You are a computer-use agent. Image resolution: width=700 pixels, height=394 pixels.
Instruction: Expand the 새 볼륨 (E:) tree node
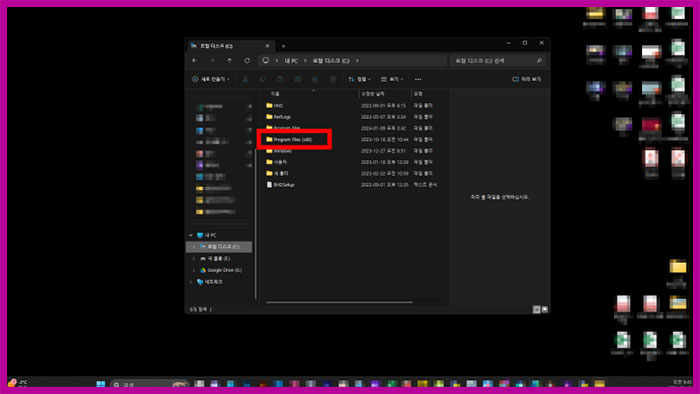pyautogui.click(x=194, y=259)
